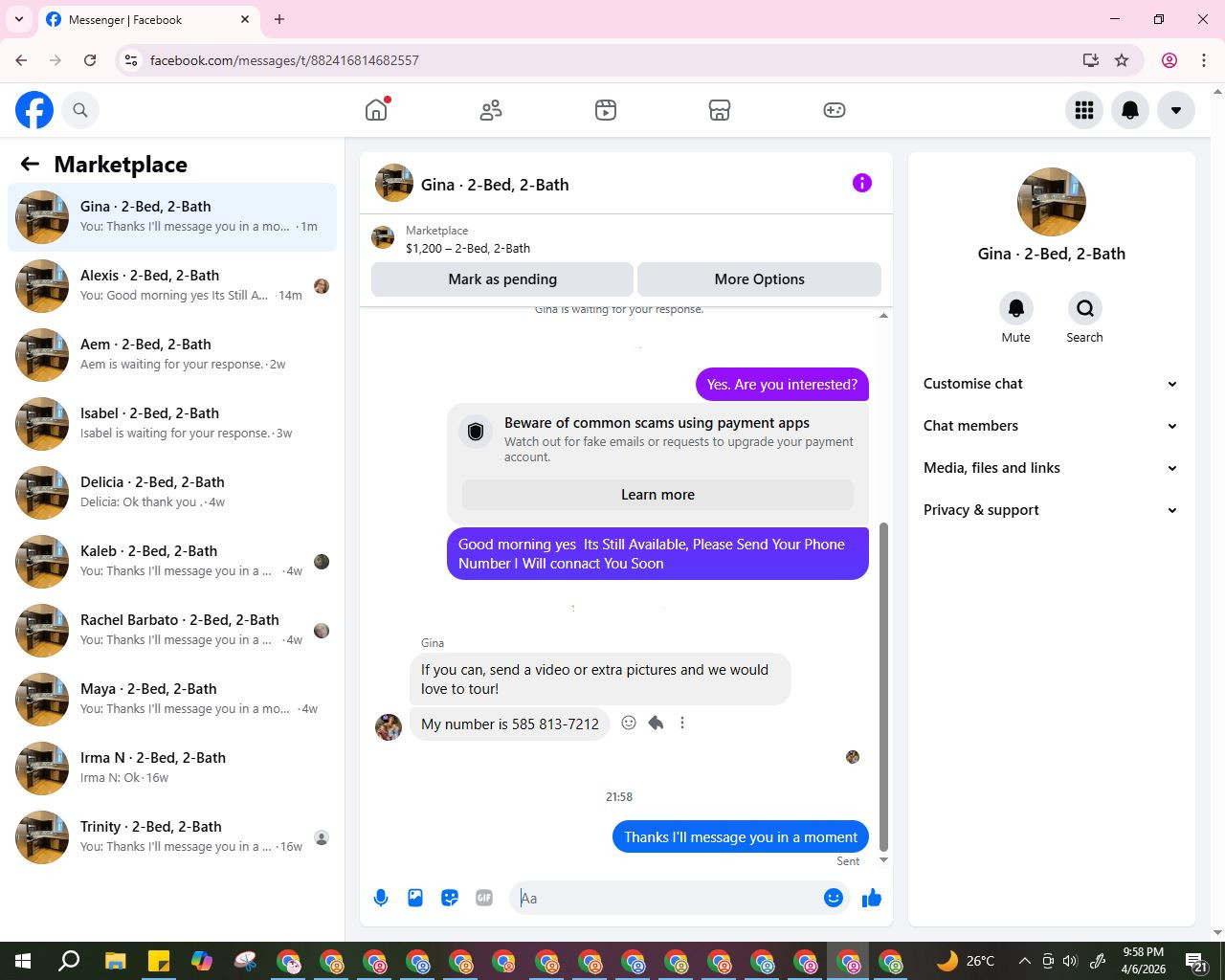Screen dimensions: 1225x980
Task: React to the phone number message
Action: point(629,724)
